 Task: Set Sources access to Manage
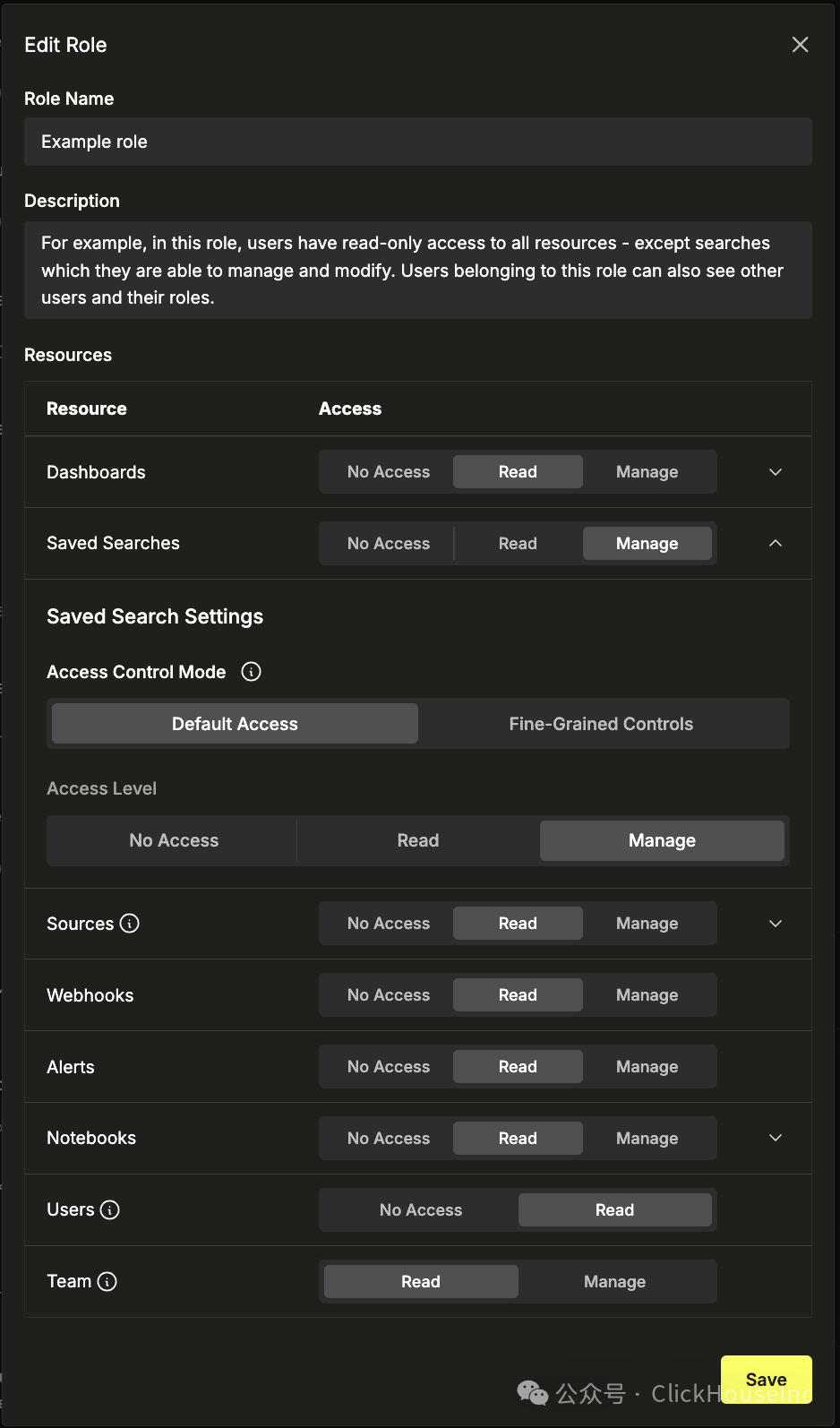[647, 924]
